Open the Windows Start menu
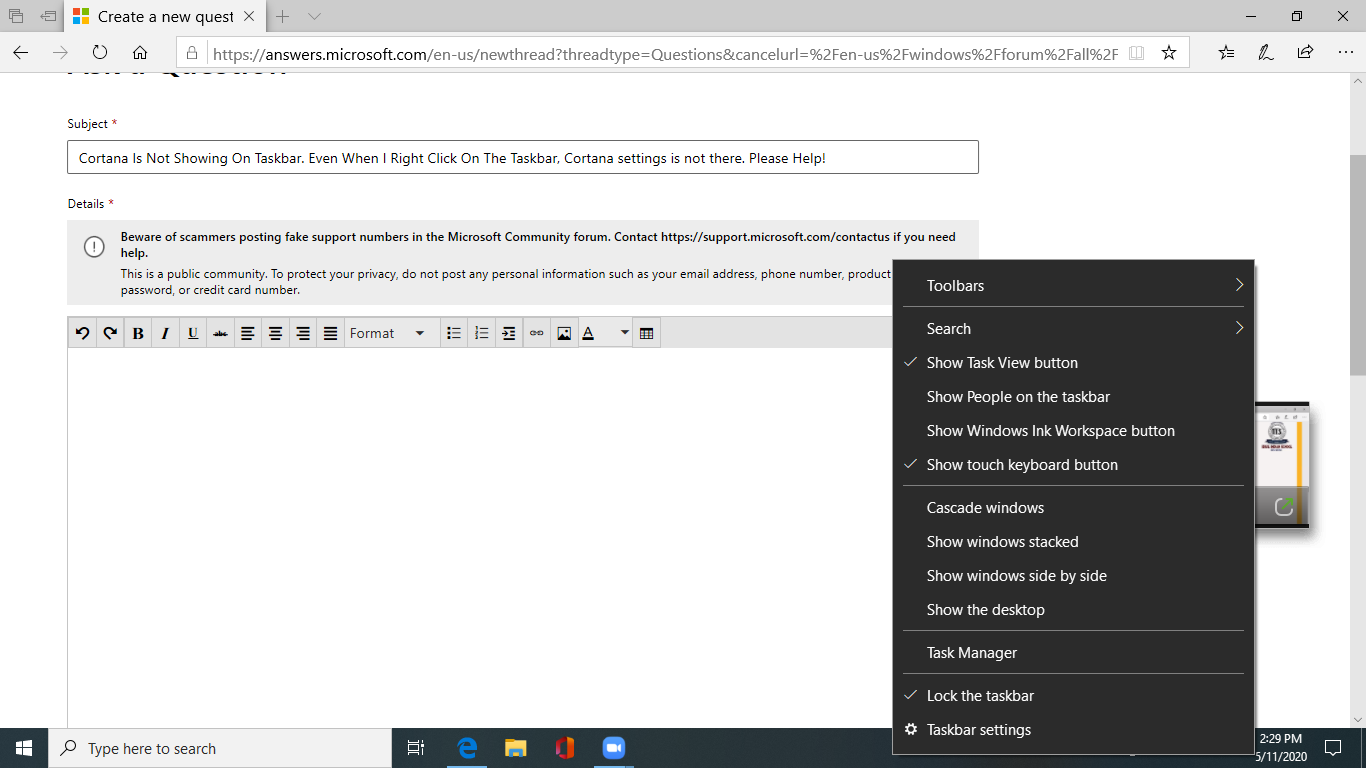Viewport: 1366px width, 768px height. 24,748
